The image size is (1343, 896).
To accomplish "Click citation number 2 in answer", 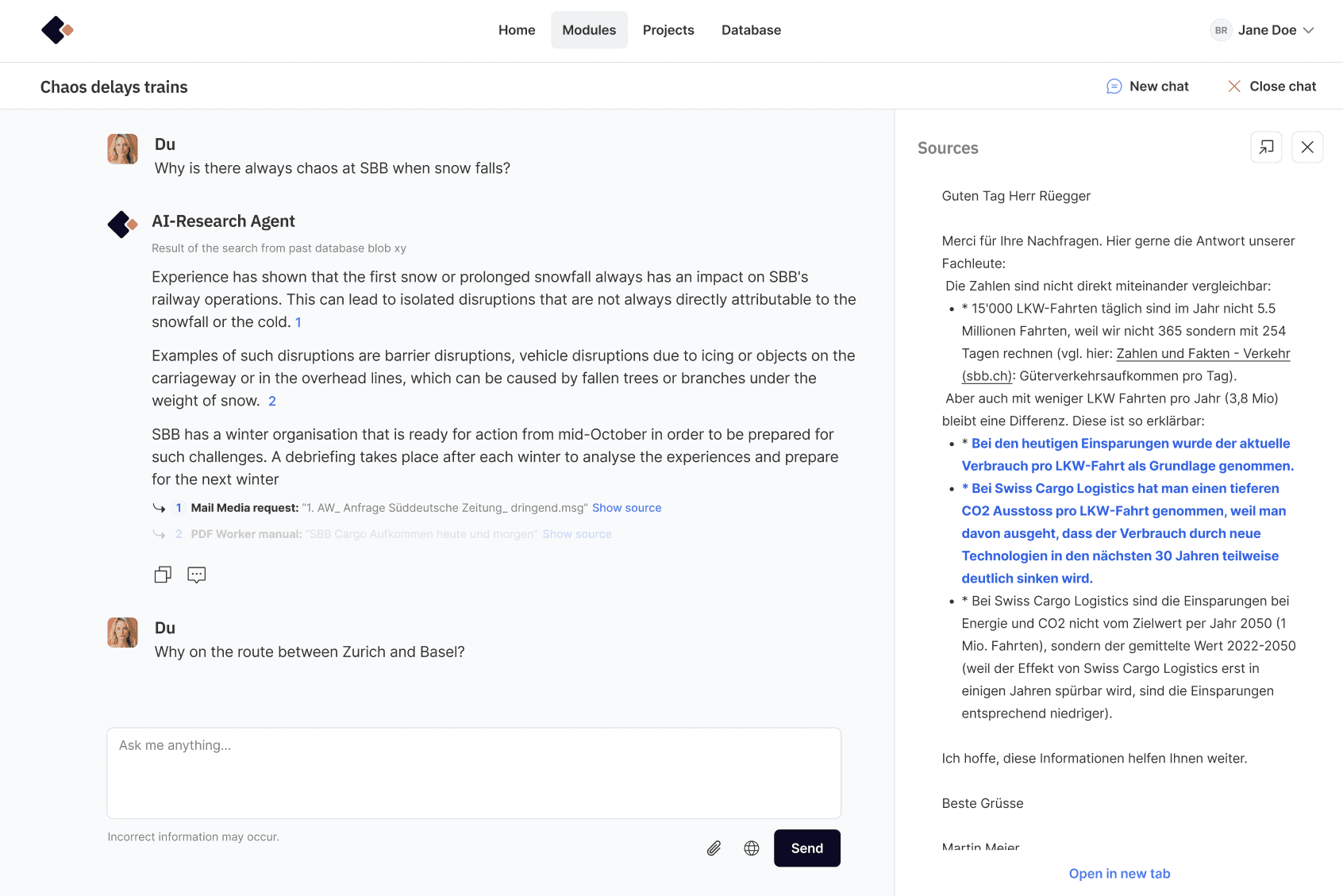I will pos(272,401).
